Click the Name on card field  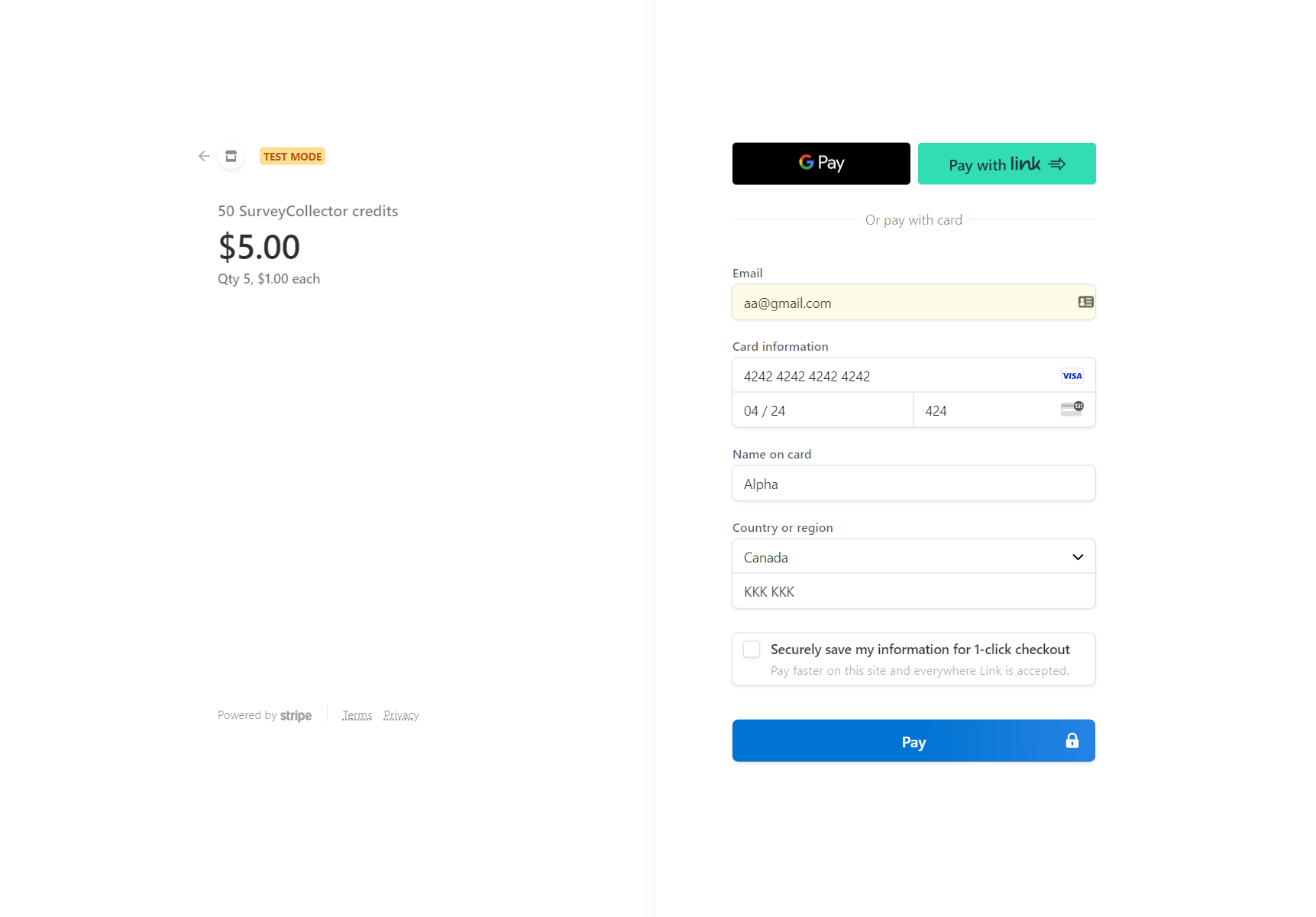(x=913, y=484)
